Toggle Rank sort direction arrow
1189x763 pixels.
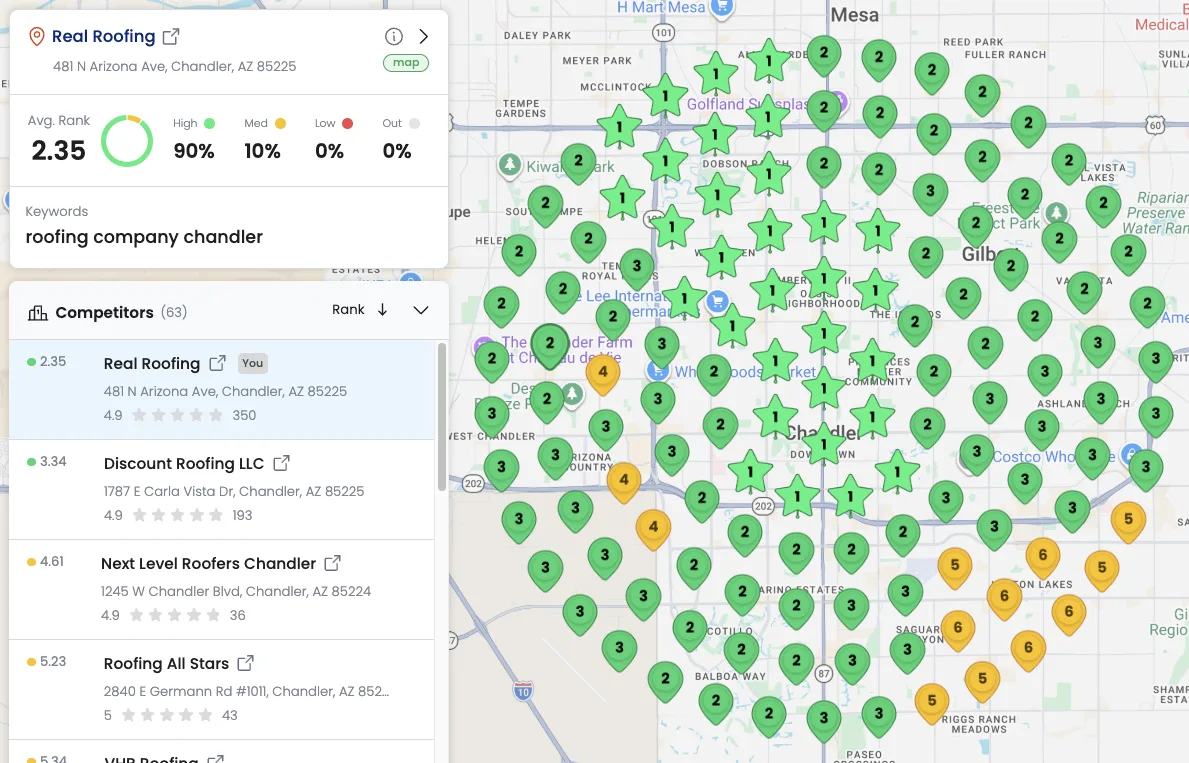pyautogui.click(x=383, y=309)
